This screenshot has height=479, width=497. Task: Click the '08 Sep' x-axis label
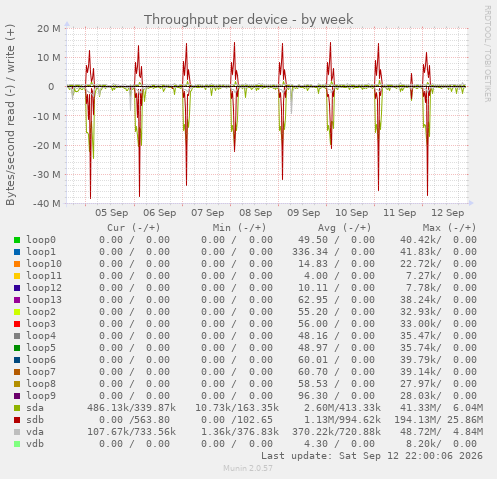point(256,213)
